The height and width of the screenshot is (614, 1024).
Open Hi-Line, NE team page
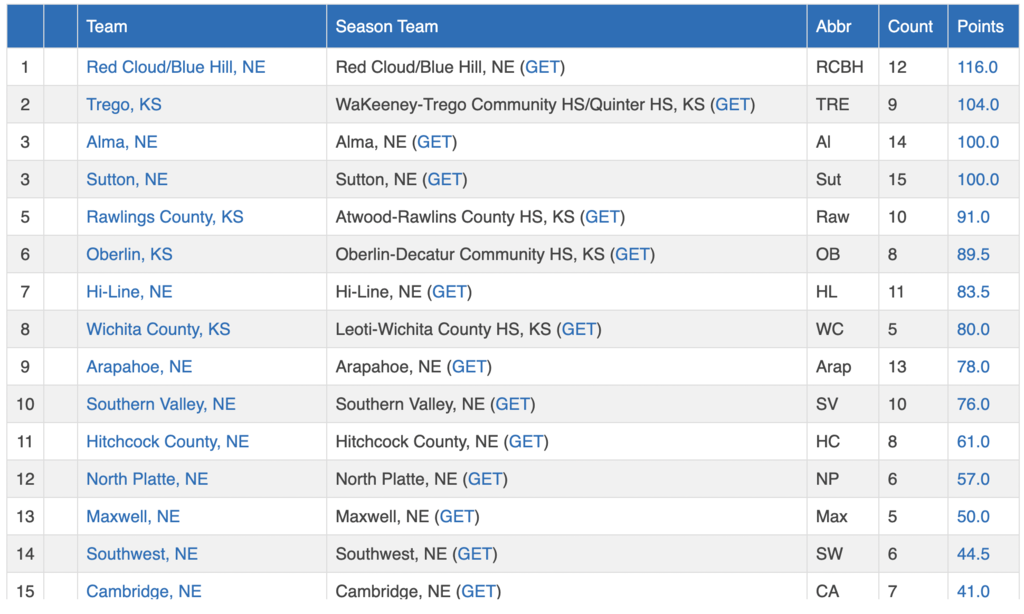point(129,292)
